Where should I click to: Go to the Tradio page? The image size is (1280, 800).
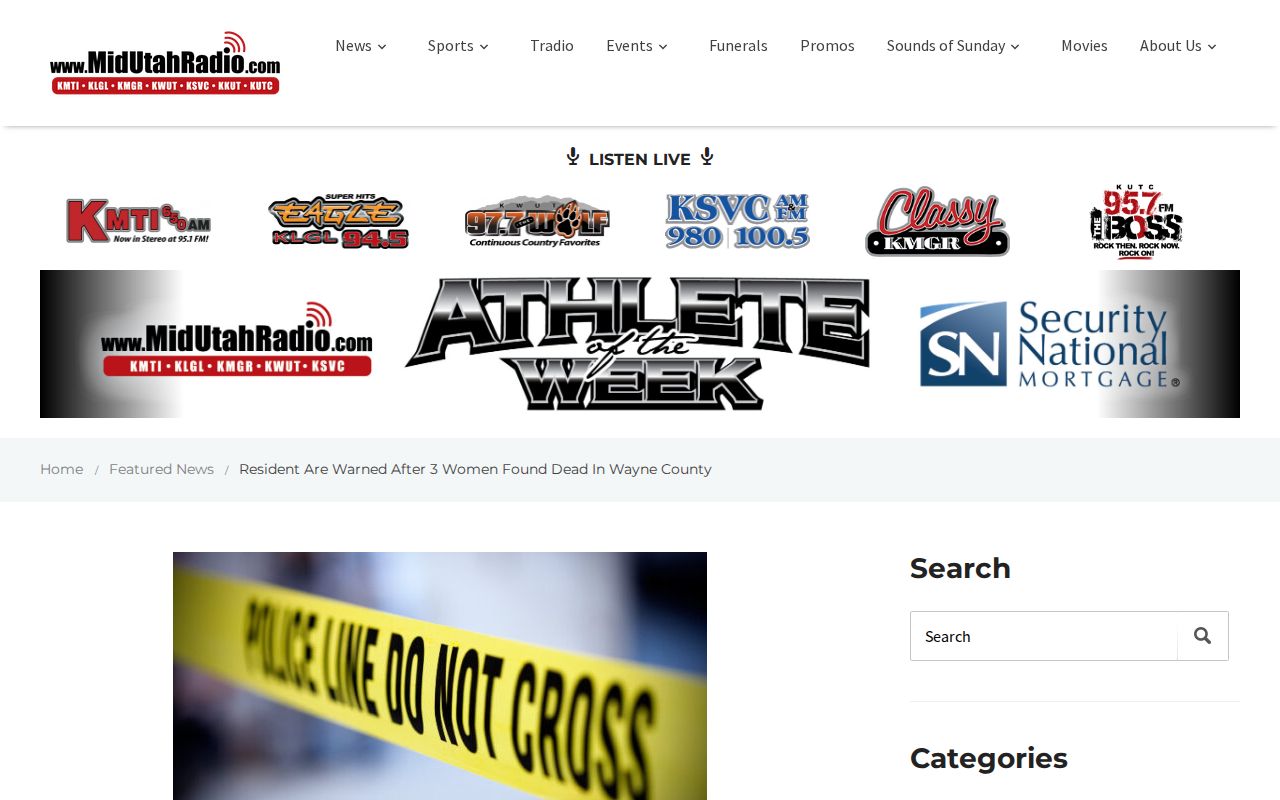coord(552,46)
